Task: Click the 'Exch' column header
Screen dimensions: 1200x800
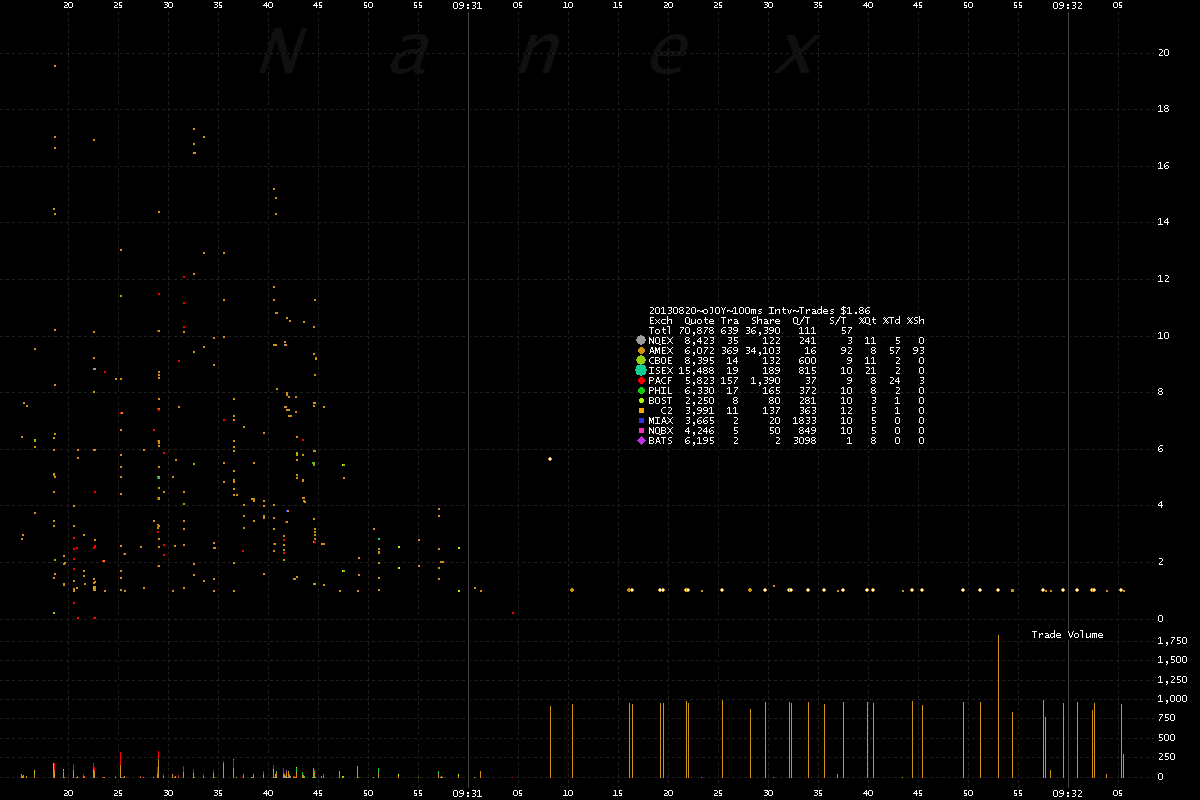Action: pos(660,321)
